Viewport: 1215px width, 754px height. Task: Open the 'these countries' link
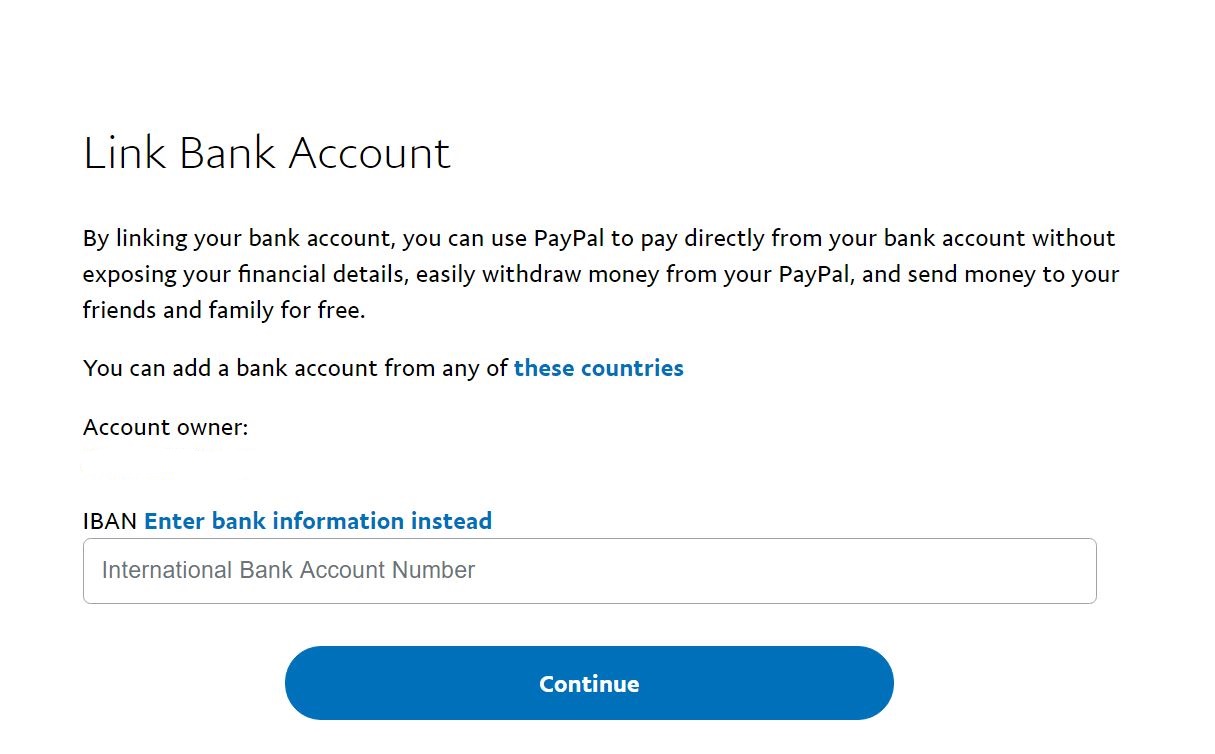point(599,368)
